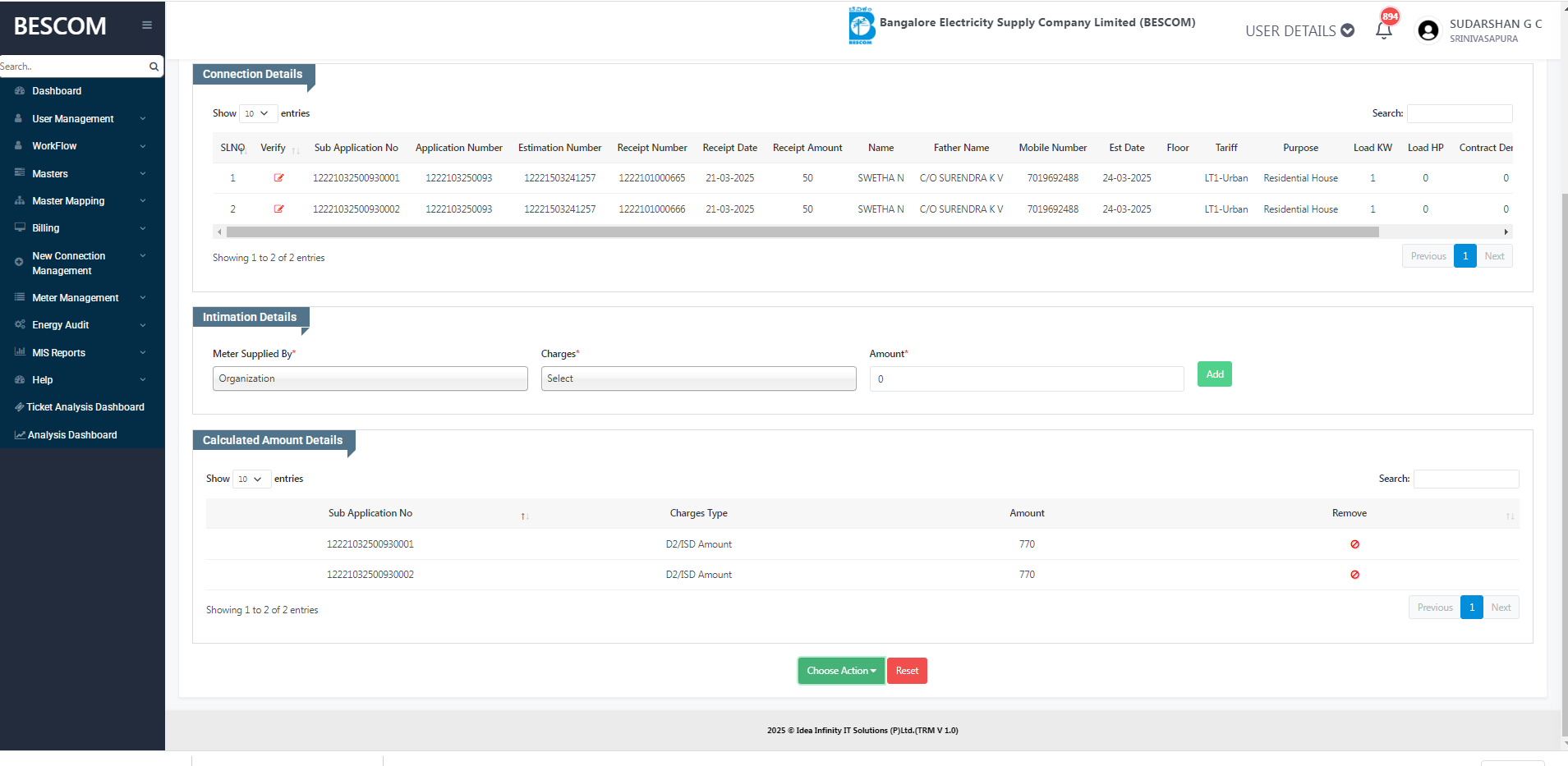Open Calculated Amount Details show entries dropdown

(251, 479)
